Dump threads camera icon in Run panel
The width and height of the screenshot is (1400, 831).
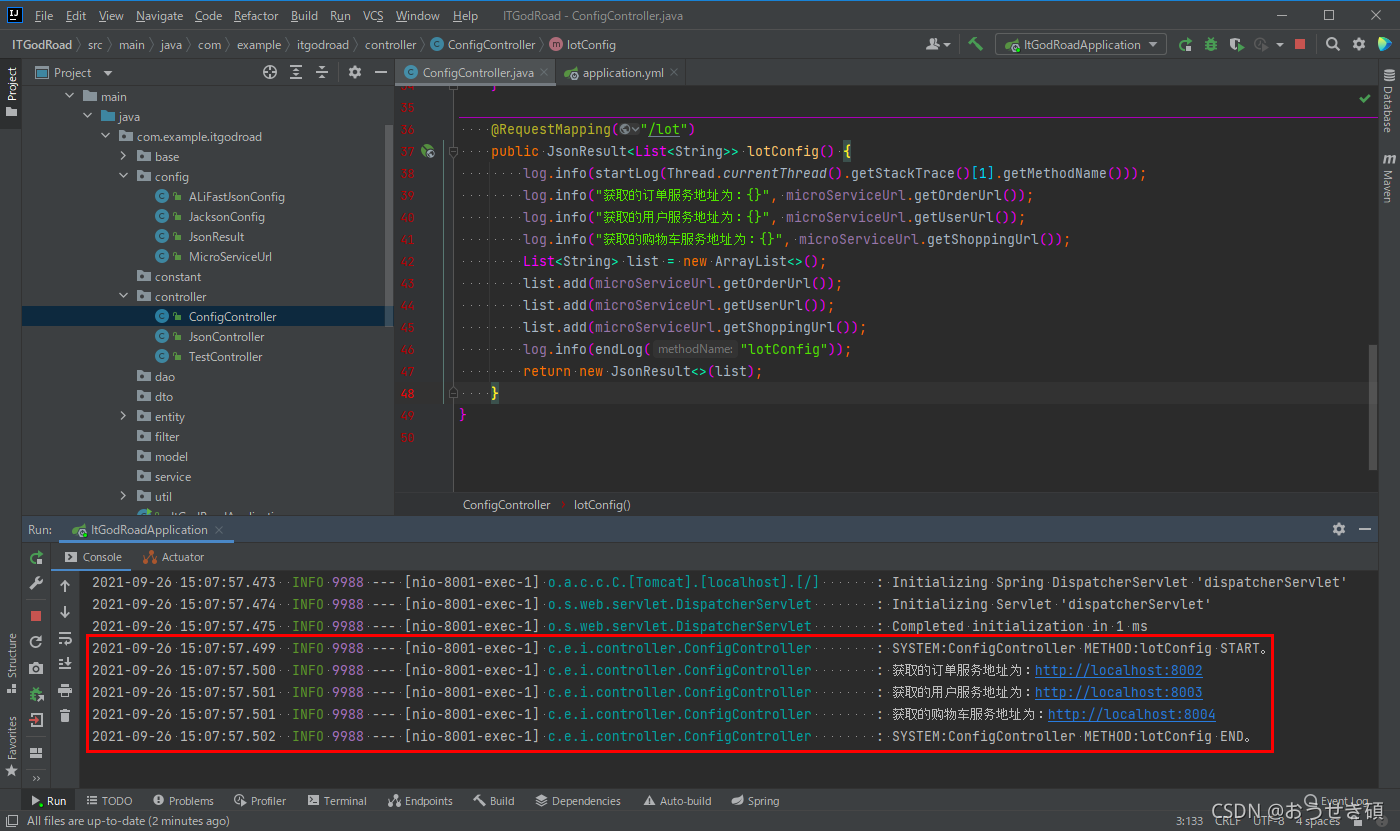pyautogui.click(x=36, y=667)
